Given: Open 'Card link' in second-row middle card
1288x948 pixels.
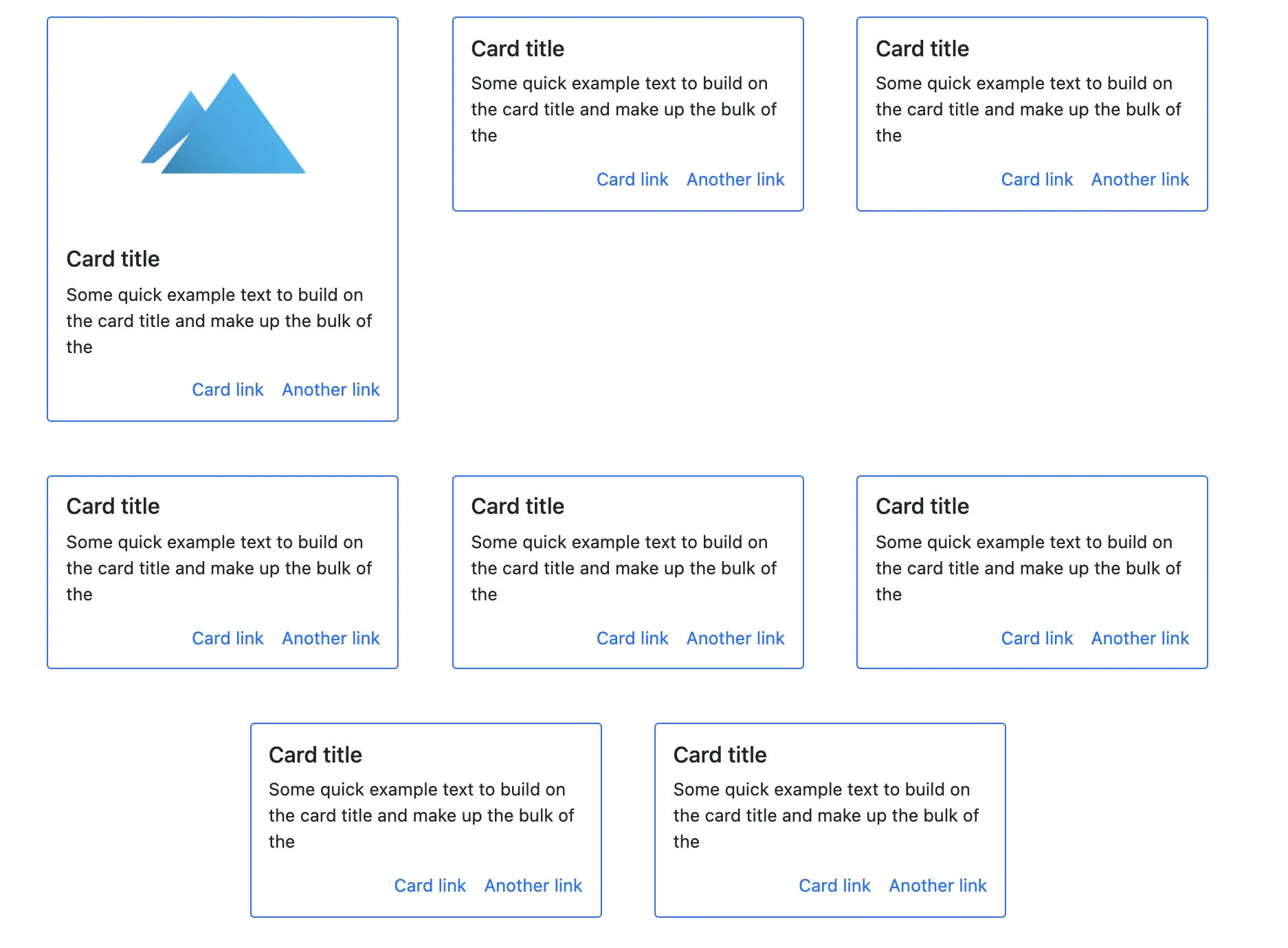Looking at the screenshot, I should coord(632,638).
